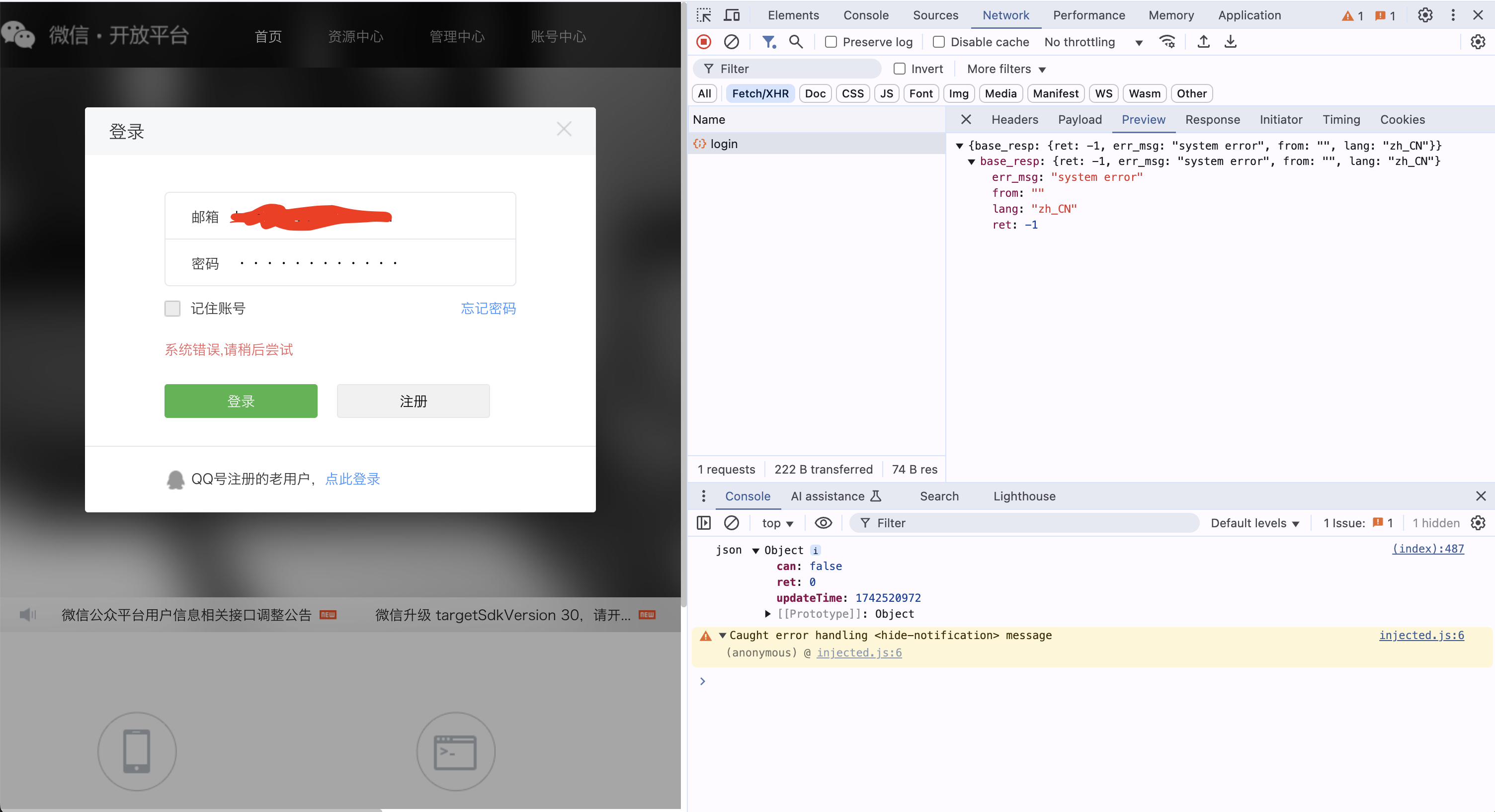Toggle the network filter funnel icon
1495x812 pixels.
pos(768,42)
